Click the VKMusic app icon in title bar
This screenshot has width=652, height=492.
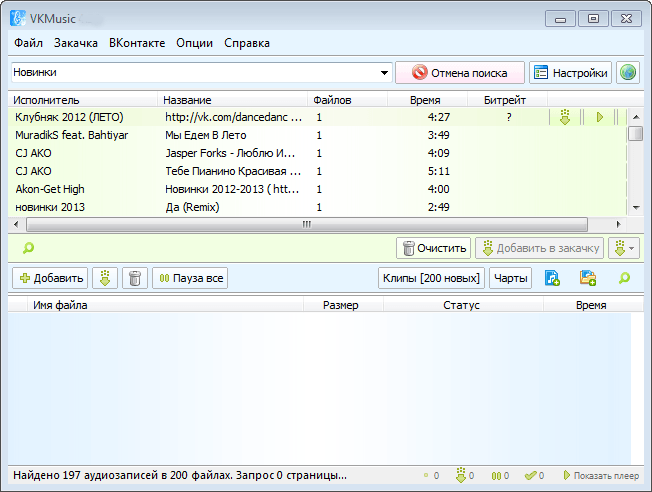point(18,18)
